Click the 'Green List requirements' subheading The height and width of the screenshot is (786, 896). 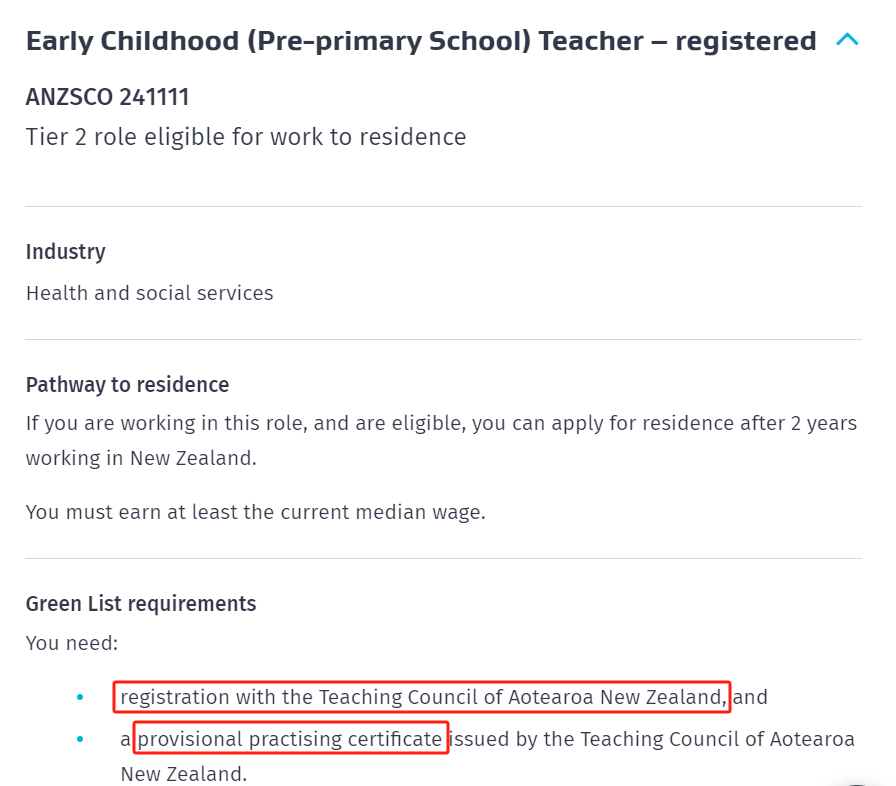coord(141,604)
